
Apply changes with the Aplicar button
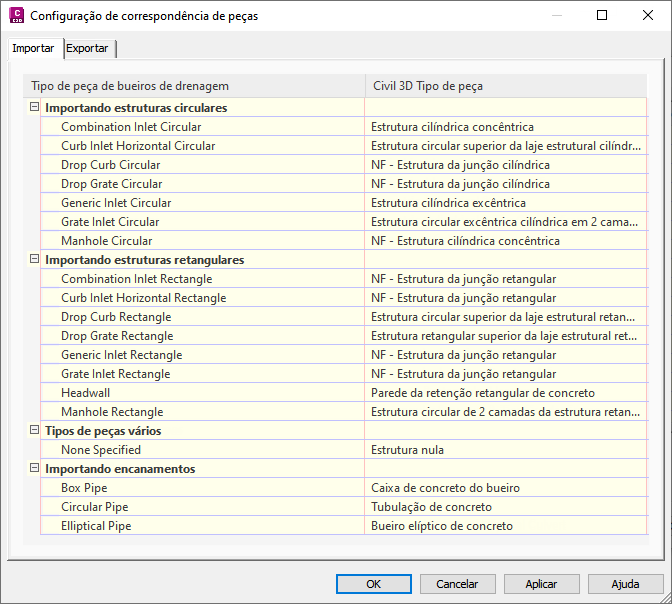[542, 584]
